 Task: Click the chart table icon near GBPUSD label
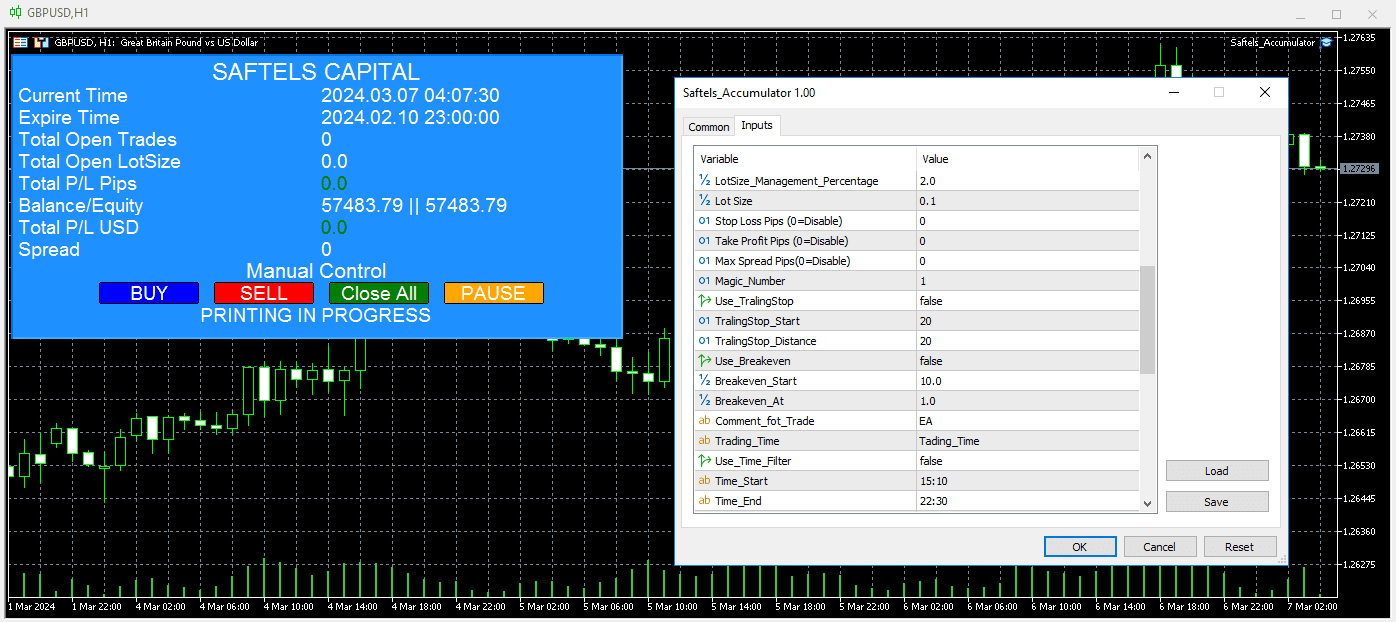click(x=21, y=43)
